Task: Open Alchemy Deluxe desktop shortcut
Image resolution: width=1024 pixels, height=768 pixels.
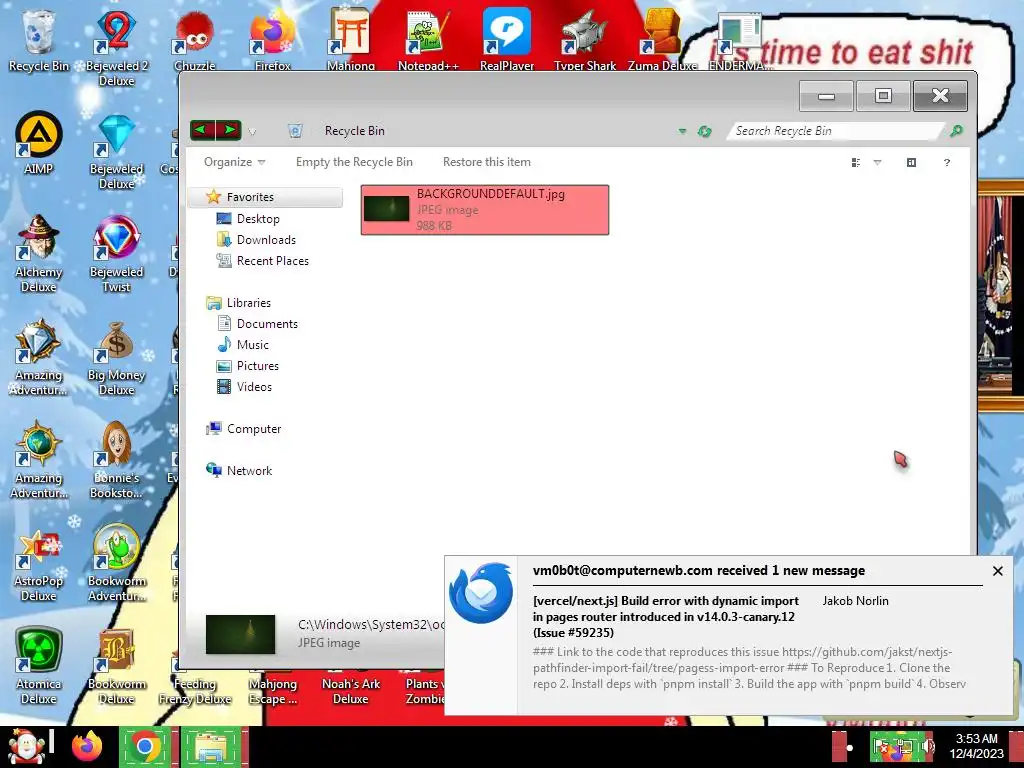Action: pyautogui.click(x=38, y=253)
